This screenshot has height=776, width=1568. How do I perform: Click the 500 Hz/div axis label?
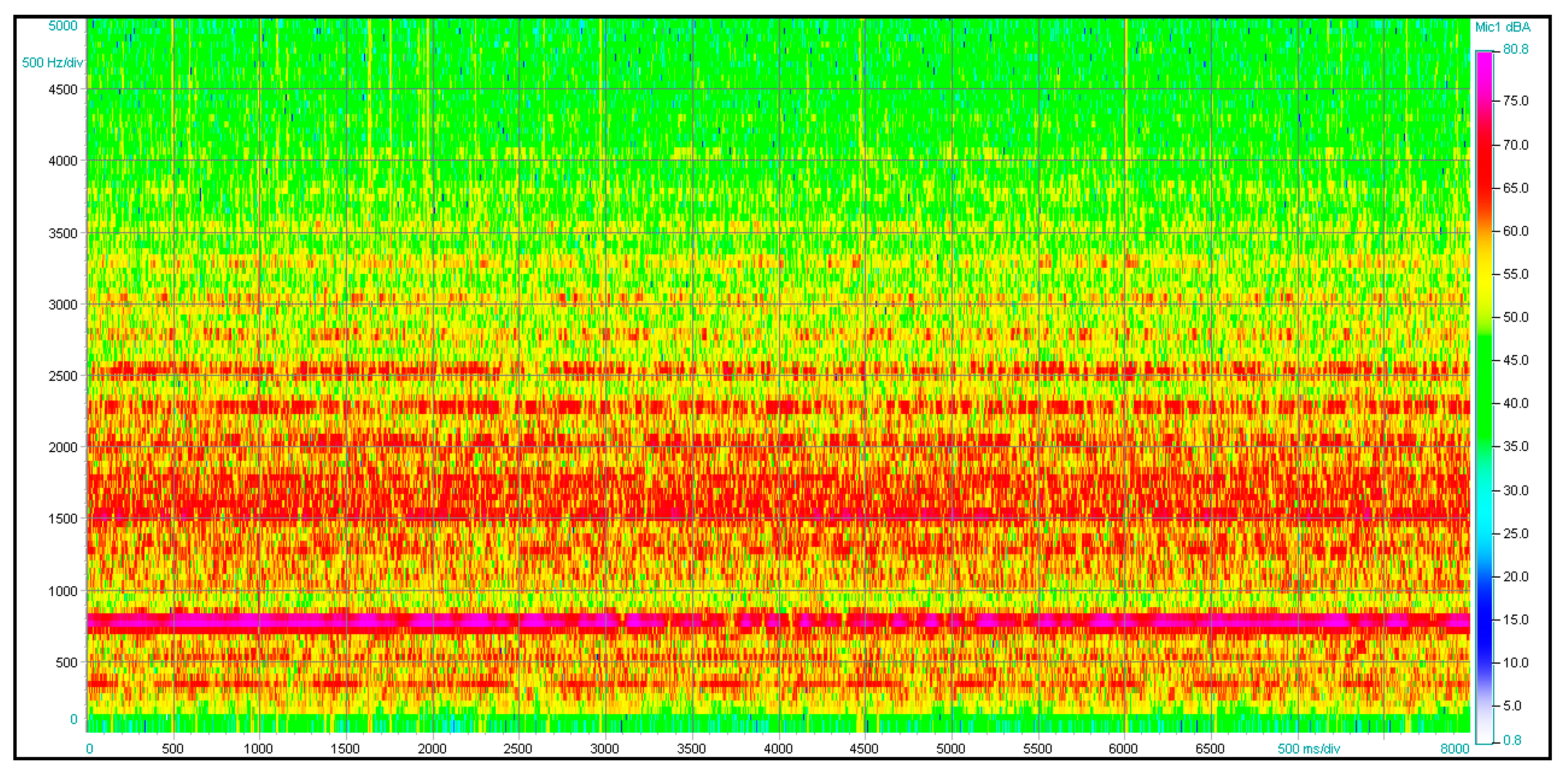pyautogui.click(x=52, y=63)
